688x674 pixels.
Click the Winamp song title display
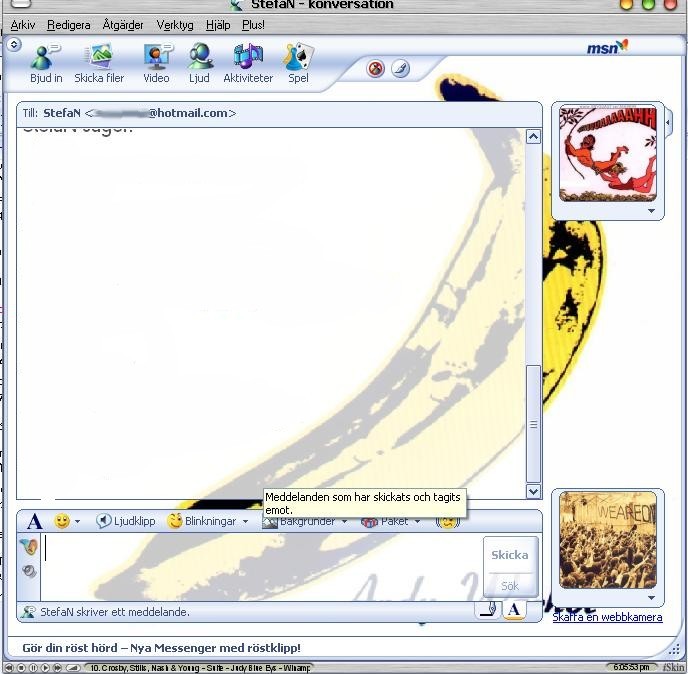[x=198, y=668]
